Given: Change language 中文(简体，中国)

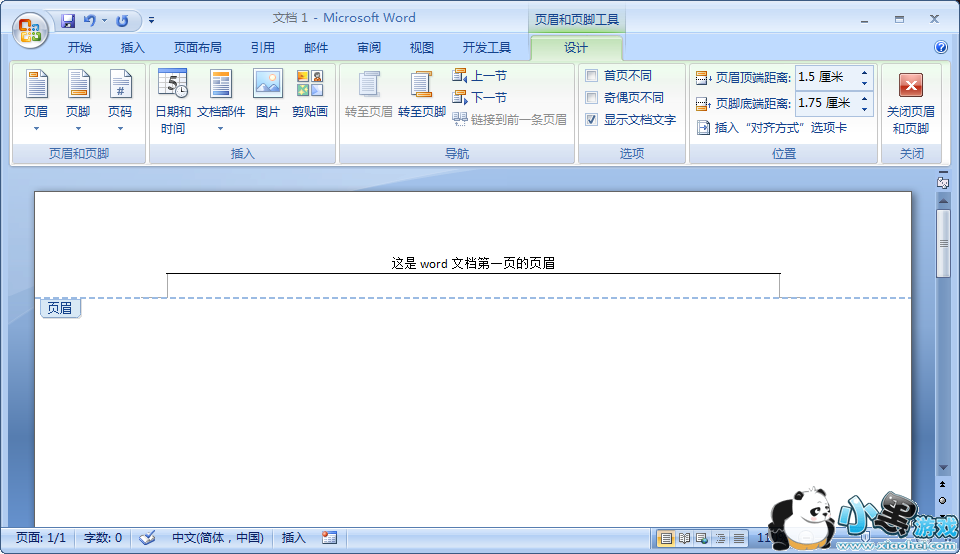Looking at the screenshot, I should (217, 538).
